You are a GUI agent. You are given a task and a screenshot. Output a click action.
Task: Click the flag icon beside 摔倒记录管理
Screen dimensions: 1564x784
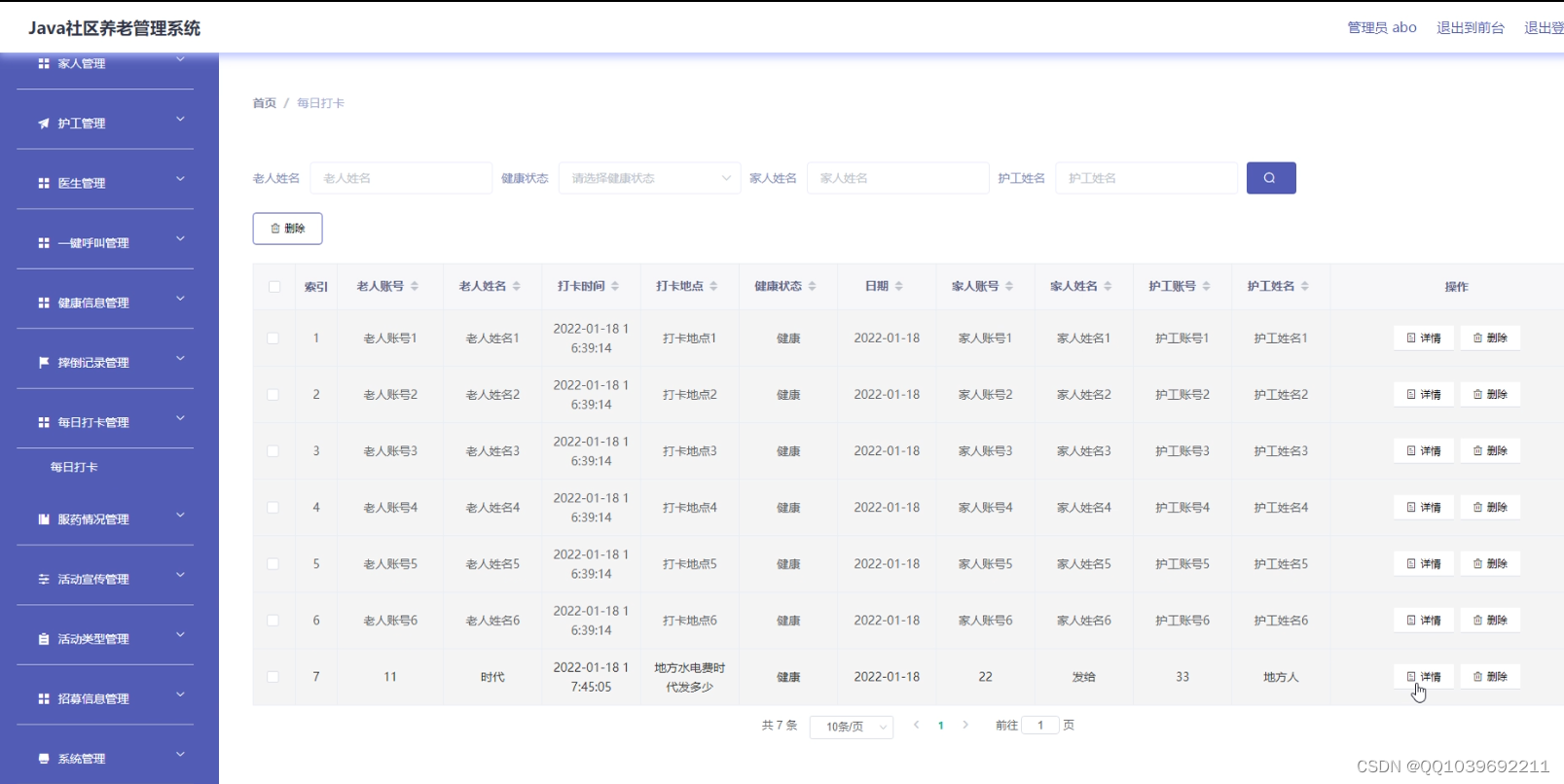(x=43, y=362)
